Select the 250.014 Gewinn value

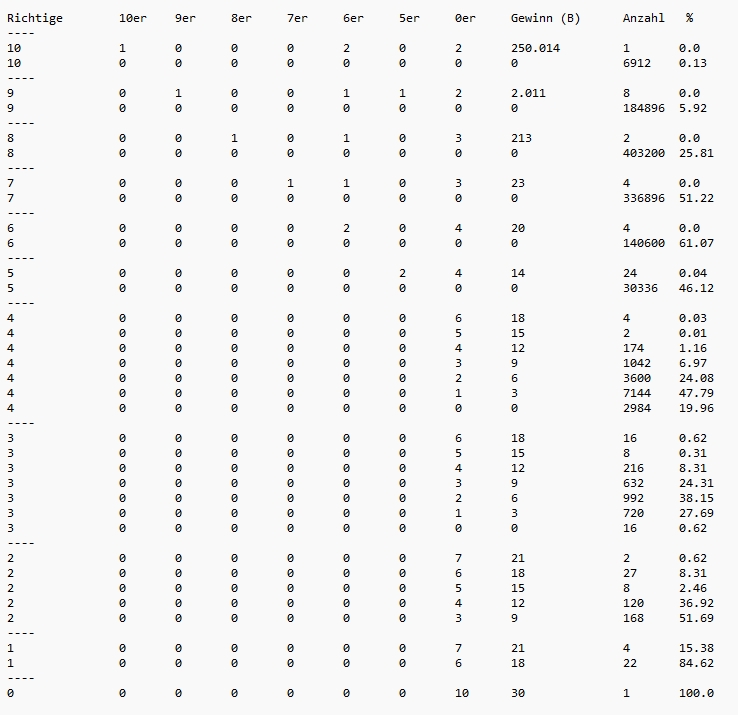click(x=536, y=48)
